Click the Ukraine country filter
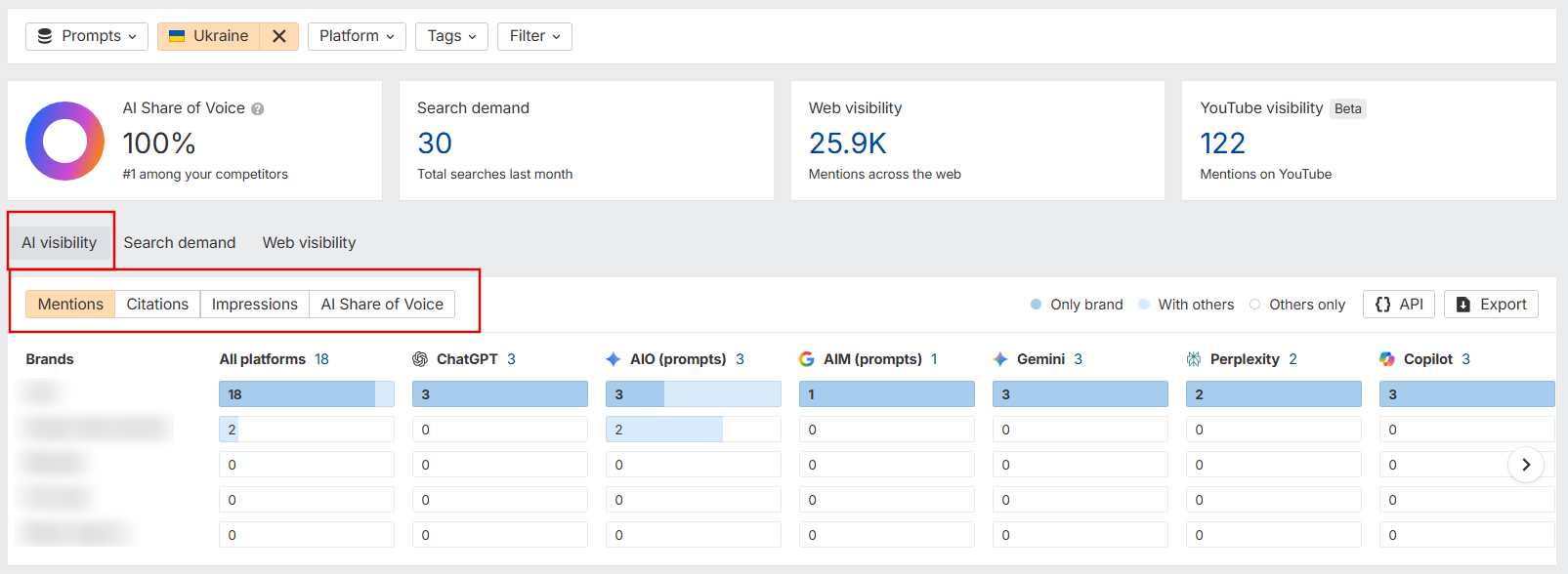The width and height of the screenshot is (1568, 574). [208, 36]
